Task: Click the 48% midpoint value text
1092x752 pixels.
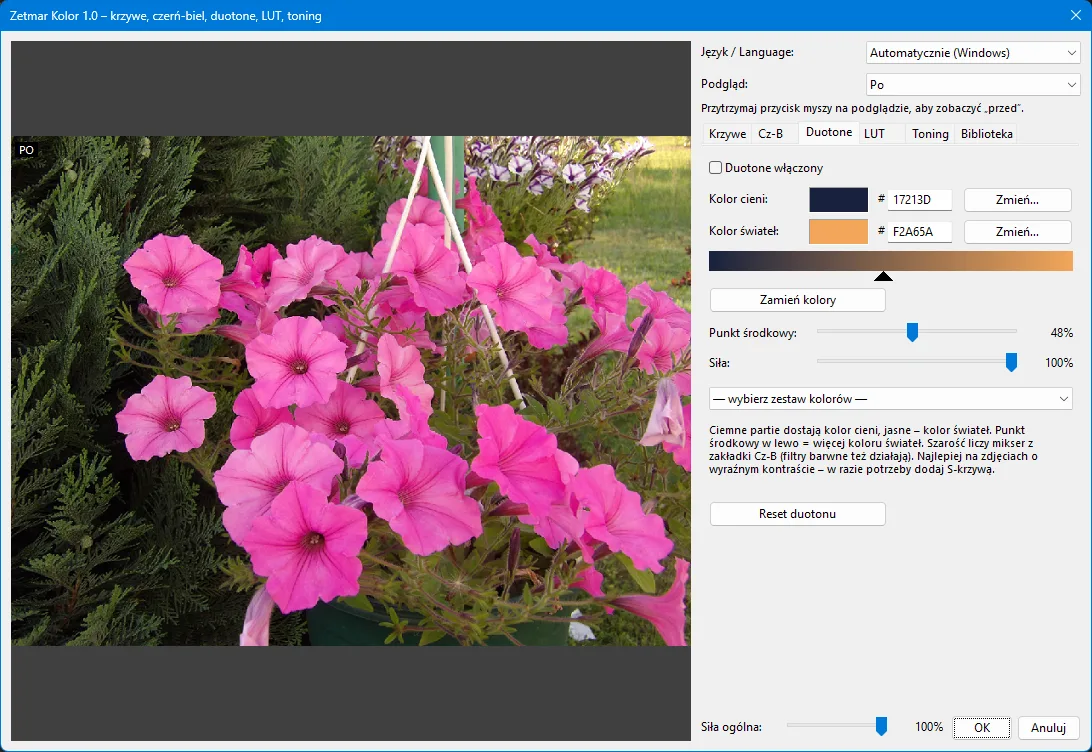Action: click(x=1061, y=333)
